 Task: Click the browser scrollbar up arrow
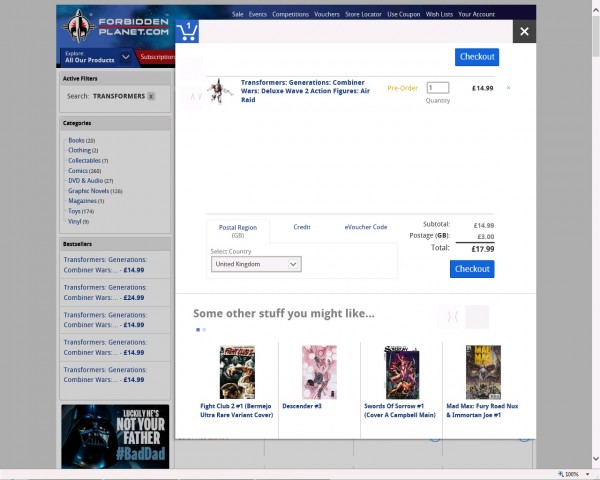coord(596,10)
